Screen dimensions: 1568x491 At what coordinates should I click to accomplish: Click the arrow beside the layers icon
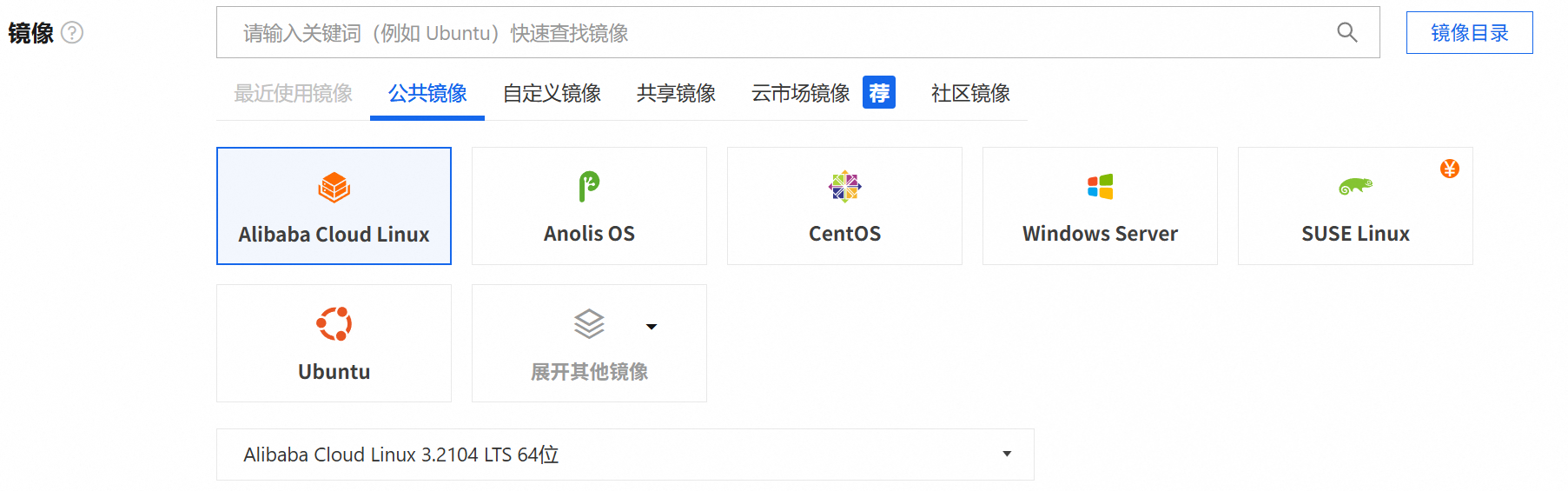coord(652,327)
